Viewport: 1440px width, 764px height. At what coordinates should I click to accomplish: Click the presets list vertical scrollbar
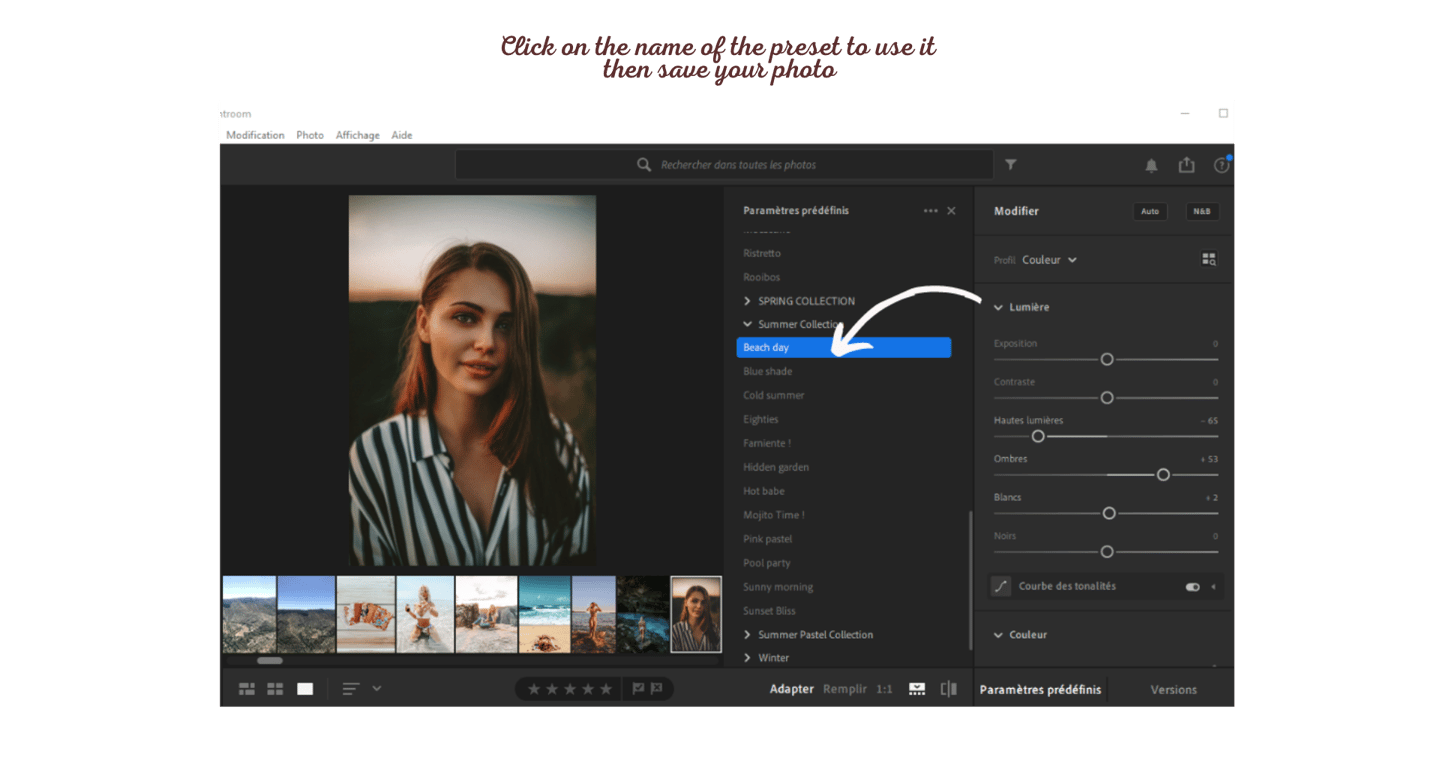pos(970,580)
